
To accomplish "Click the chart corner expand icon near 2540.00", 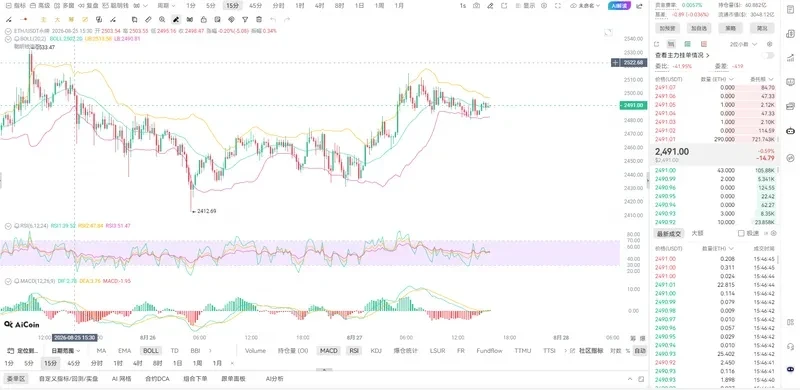I will tap(608, 32).
